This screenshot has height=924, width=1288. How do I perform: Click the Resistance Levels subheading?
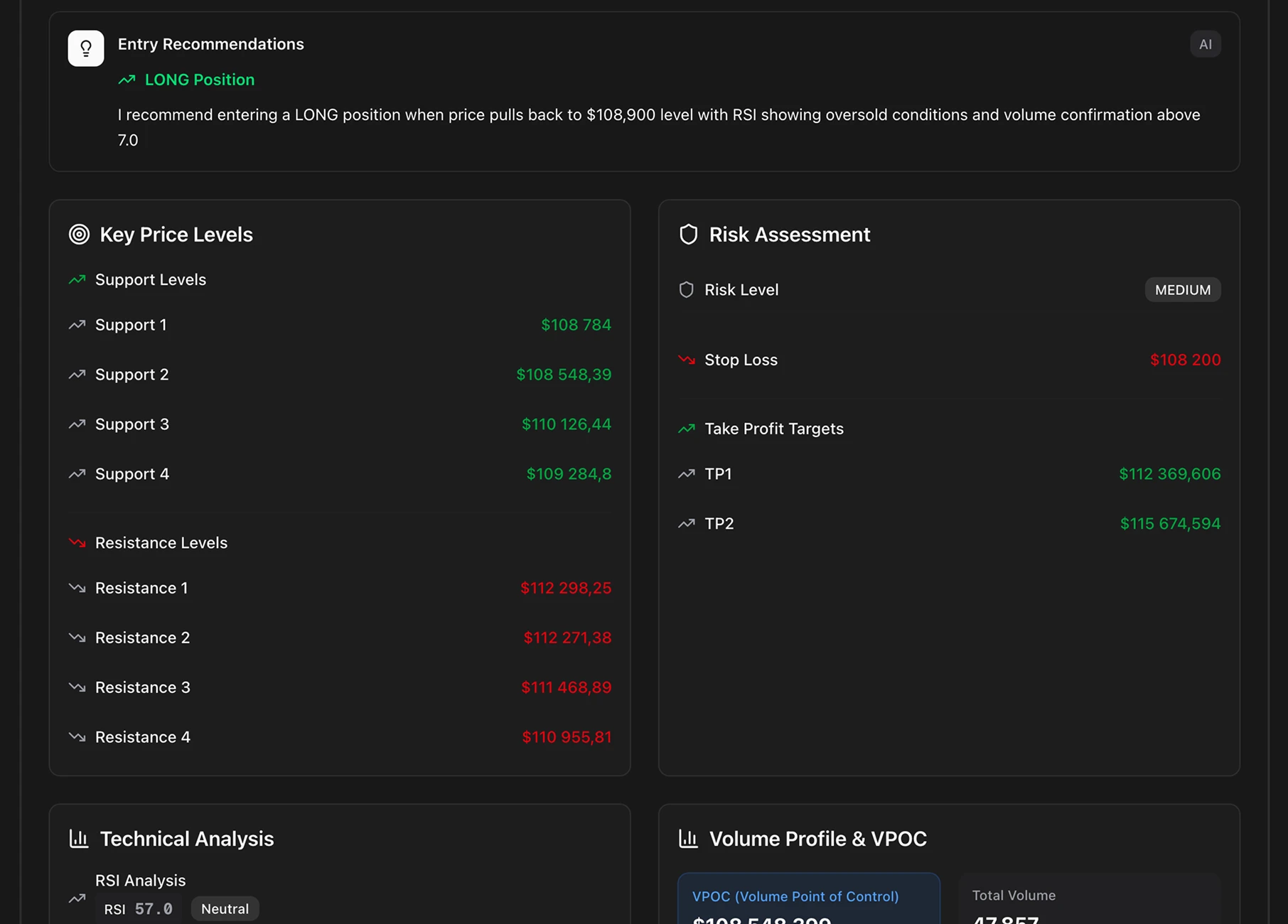161,543
